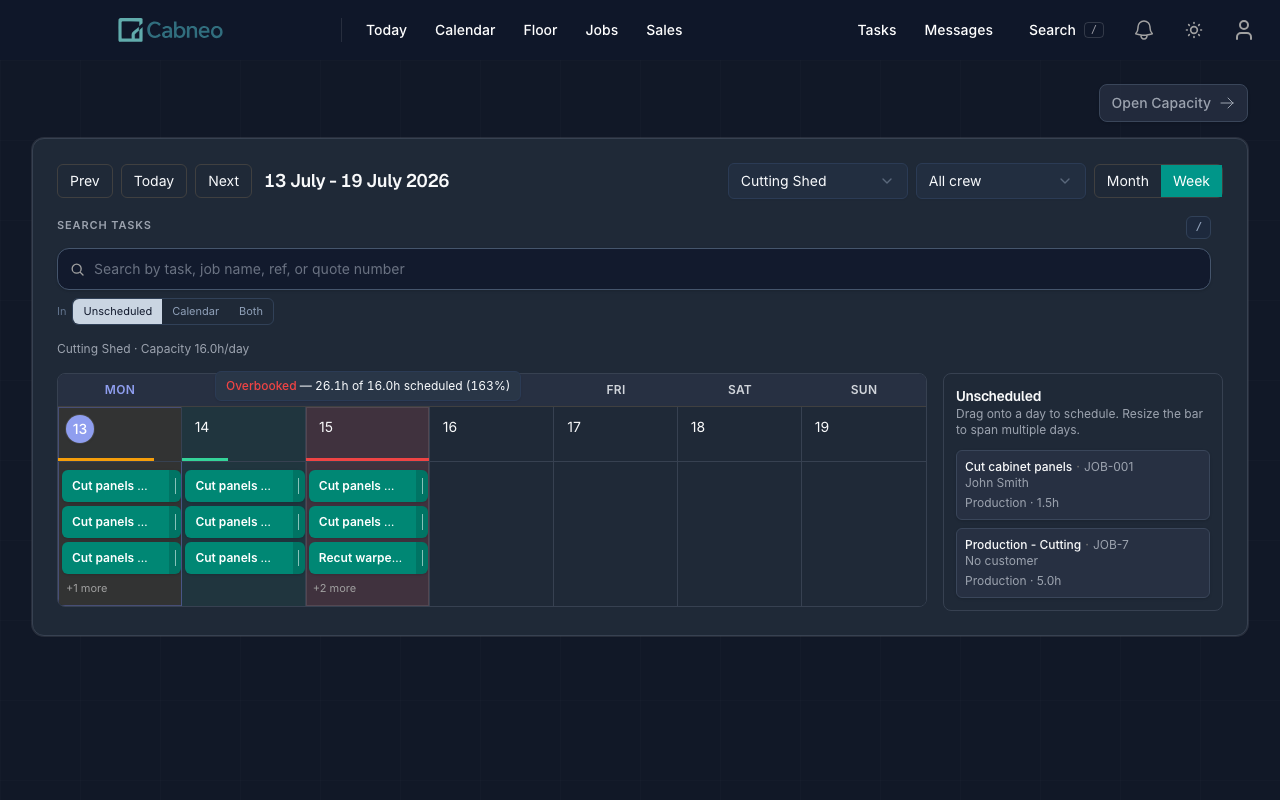The height and width of the screenshot is (800, 1280).
Task: Click the slash shortcut badge beside Search Tasks
Action: coord(1198,228)
